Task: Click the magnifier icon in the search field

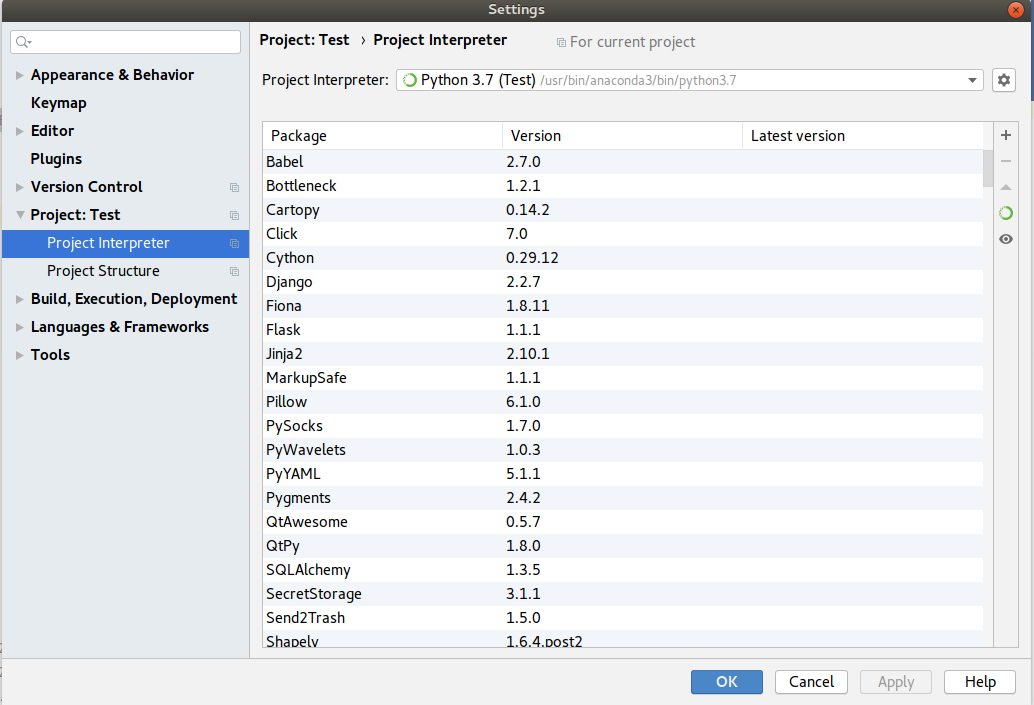Action: pos(22,42)
